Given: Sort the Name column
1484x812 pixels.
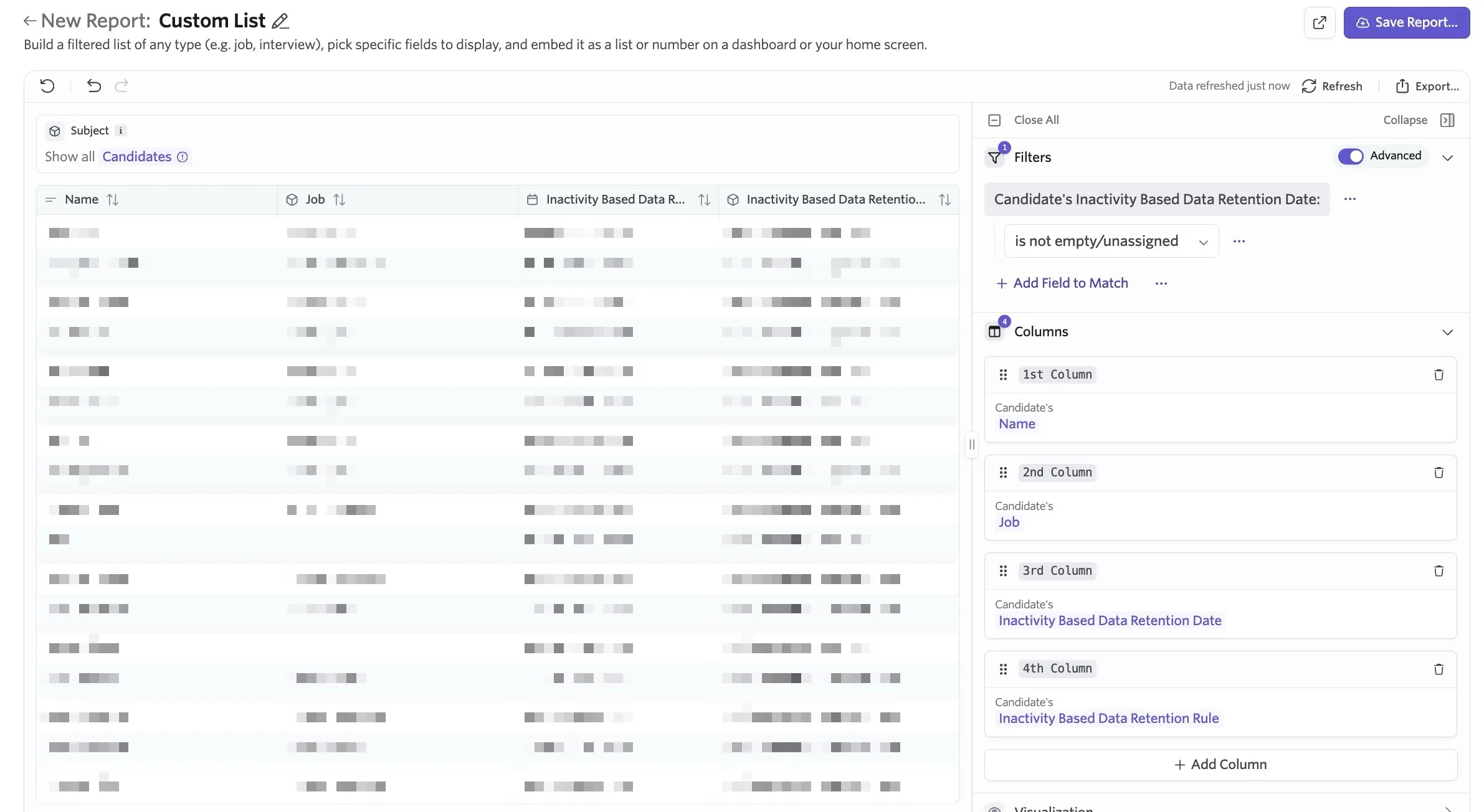Looking at the screenshot, I should [112, 200].
